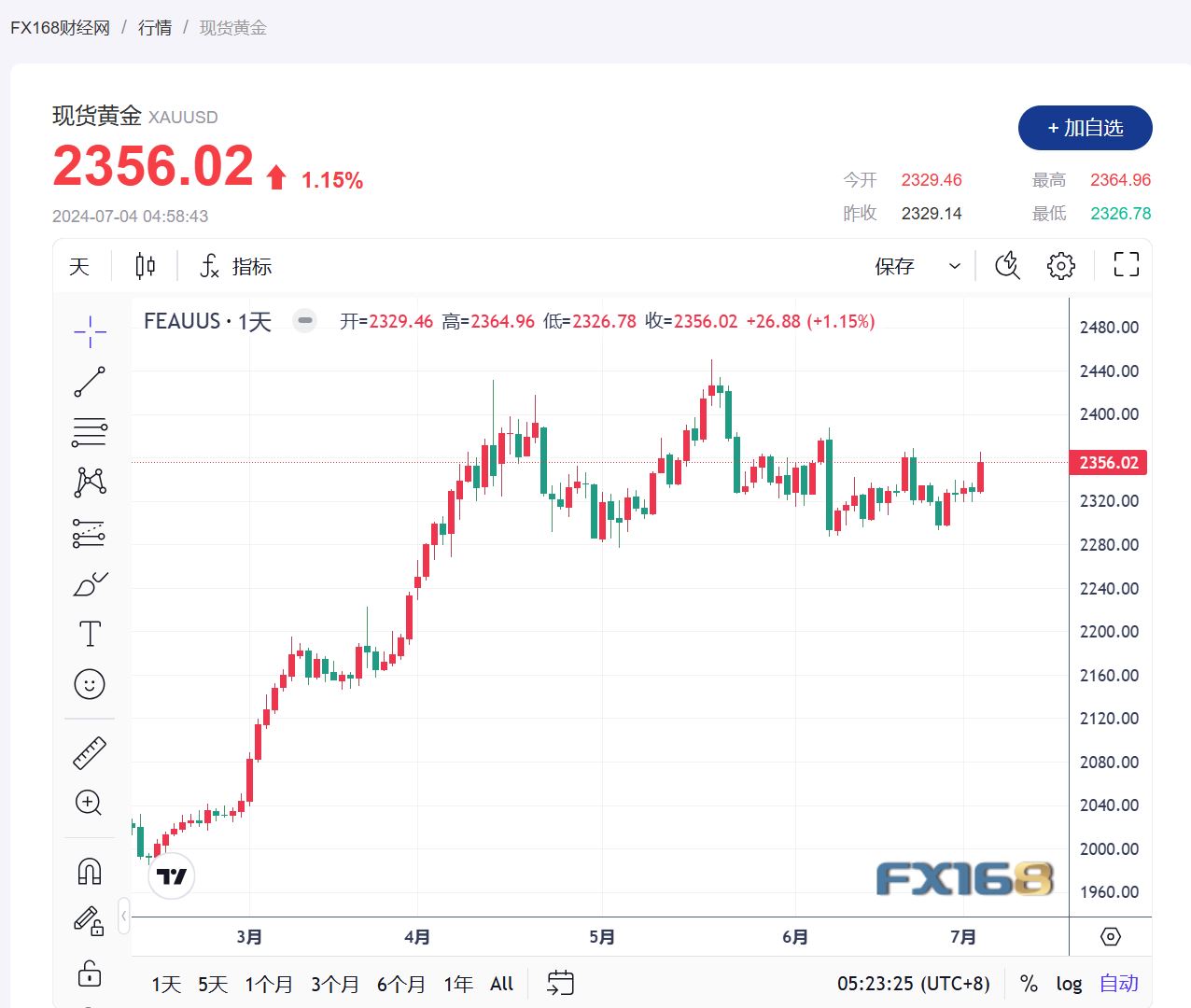Click the zoom in tool

coord(90,803)
